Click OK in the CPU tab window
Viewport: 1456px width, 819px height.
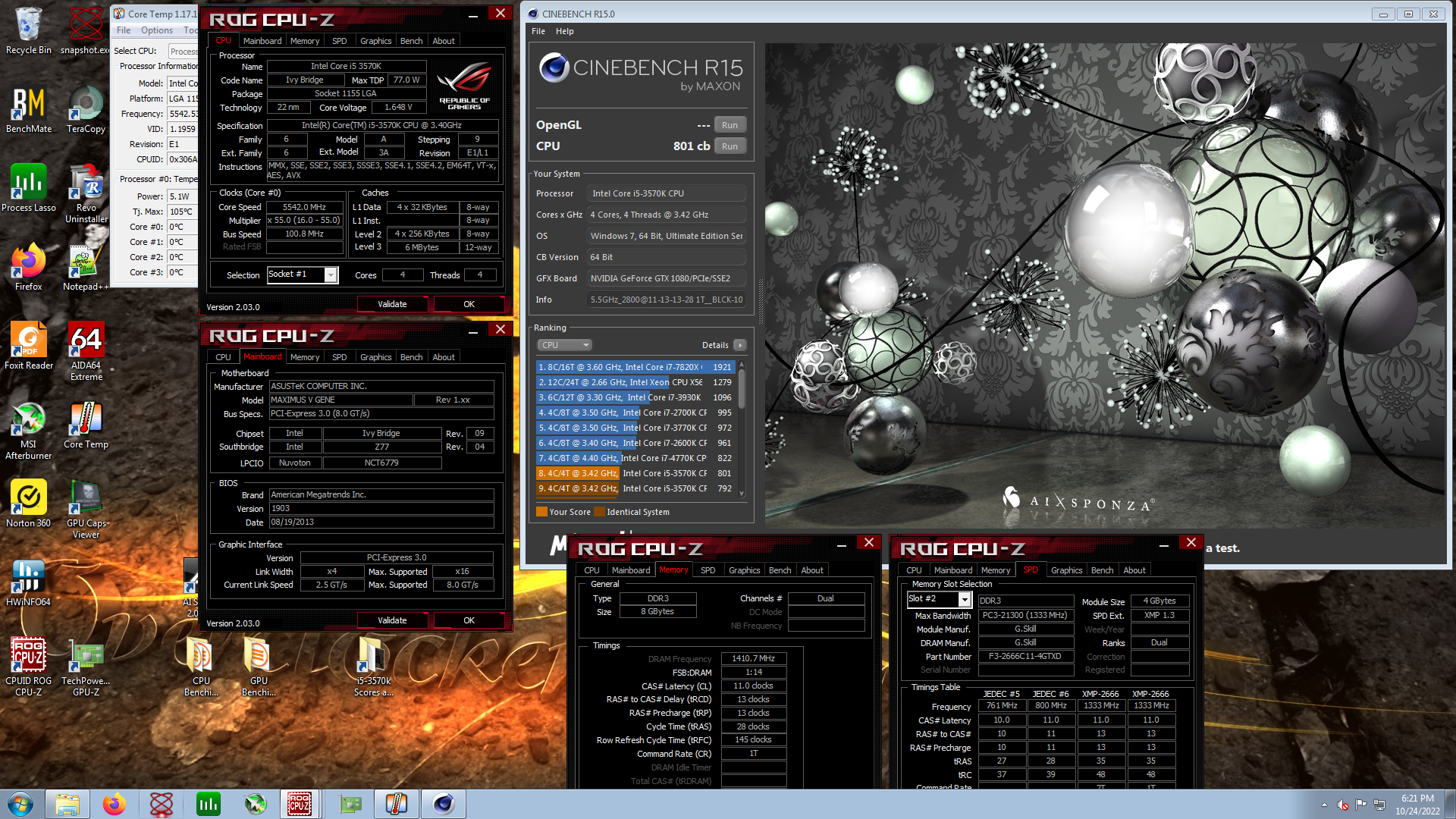pos(469,304)
